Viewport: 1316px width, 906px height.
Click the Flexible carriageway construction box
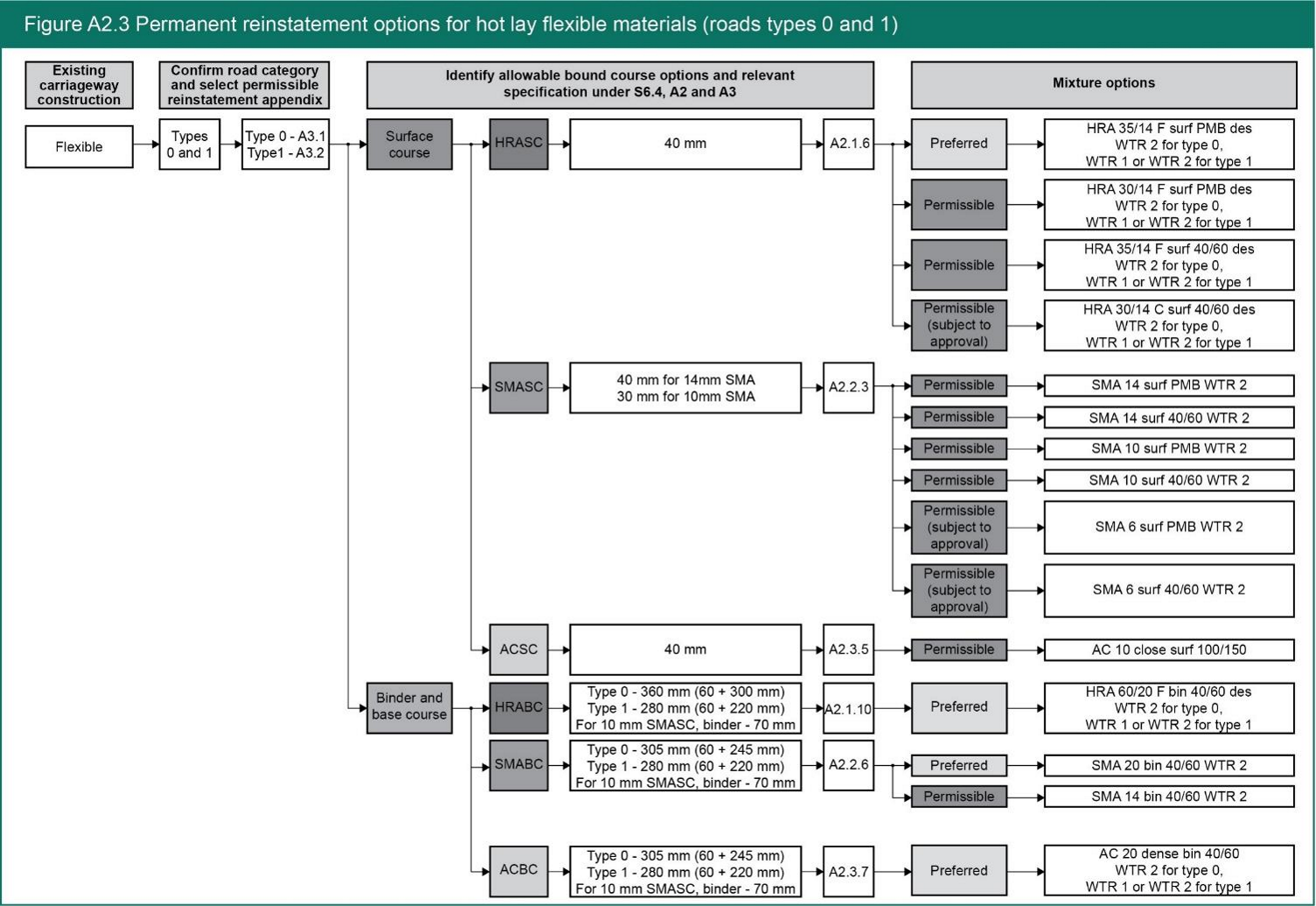pyautogui.click(x=79, y=146)
